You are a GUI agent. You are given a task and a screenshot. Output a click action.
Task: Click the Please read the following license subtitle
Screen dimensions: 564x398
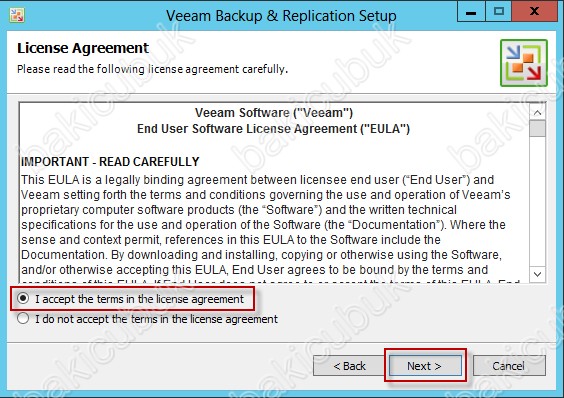[153, 69]
